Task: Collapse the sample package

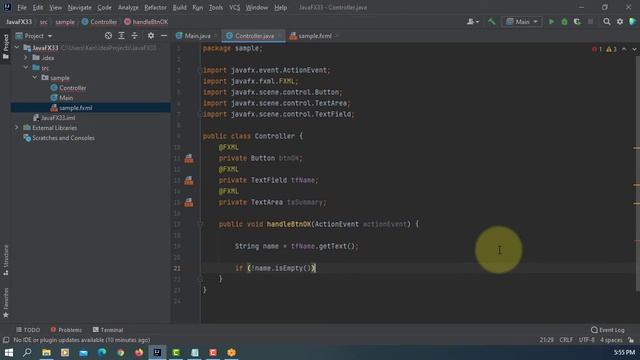Action: pyautogui.click(x=35, y=78)
